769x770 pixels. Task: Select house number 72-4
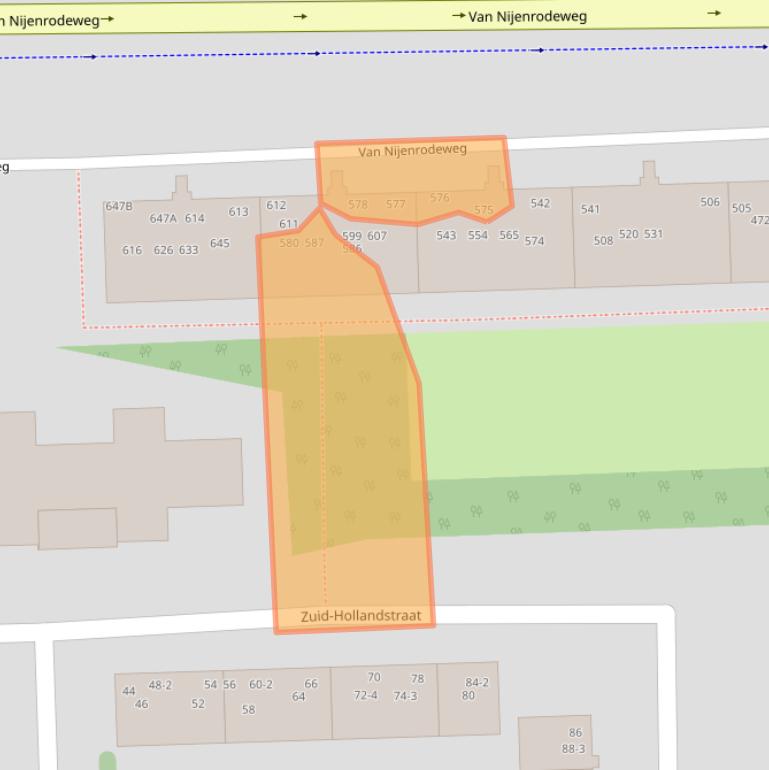pos(365,695)
